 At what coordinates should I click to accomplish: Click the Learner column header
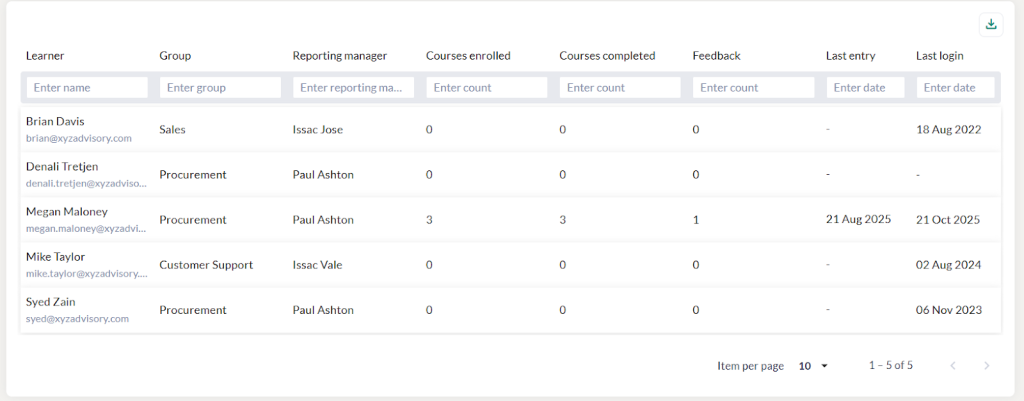pos(45,56)
